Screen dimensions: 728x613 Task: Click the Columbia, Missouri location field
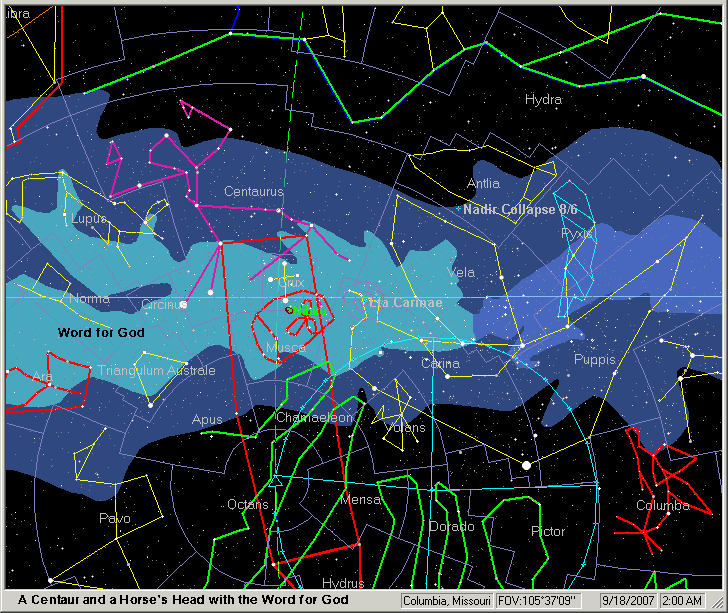447,601
